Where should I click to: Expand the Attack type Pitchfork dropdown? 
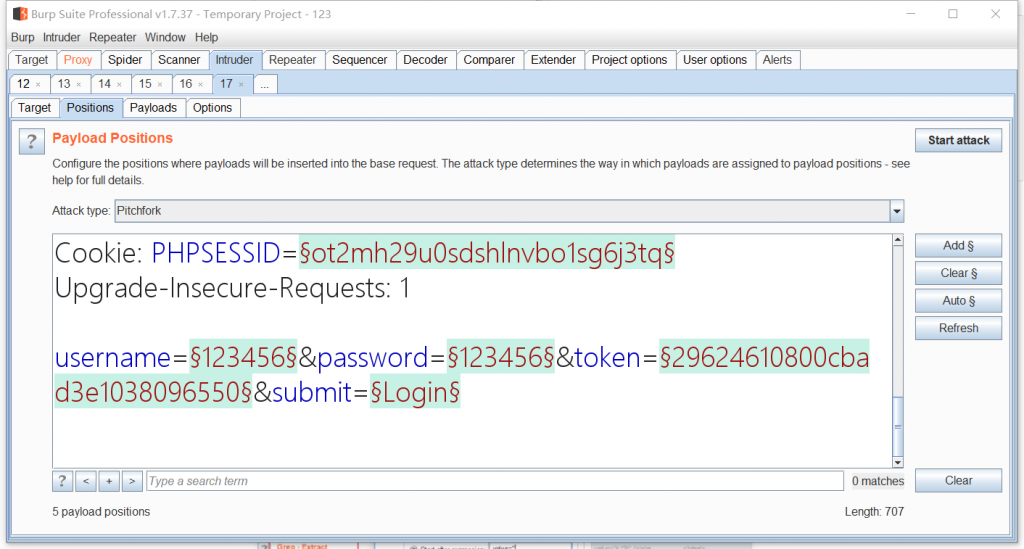896,212
